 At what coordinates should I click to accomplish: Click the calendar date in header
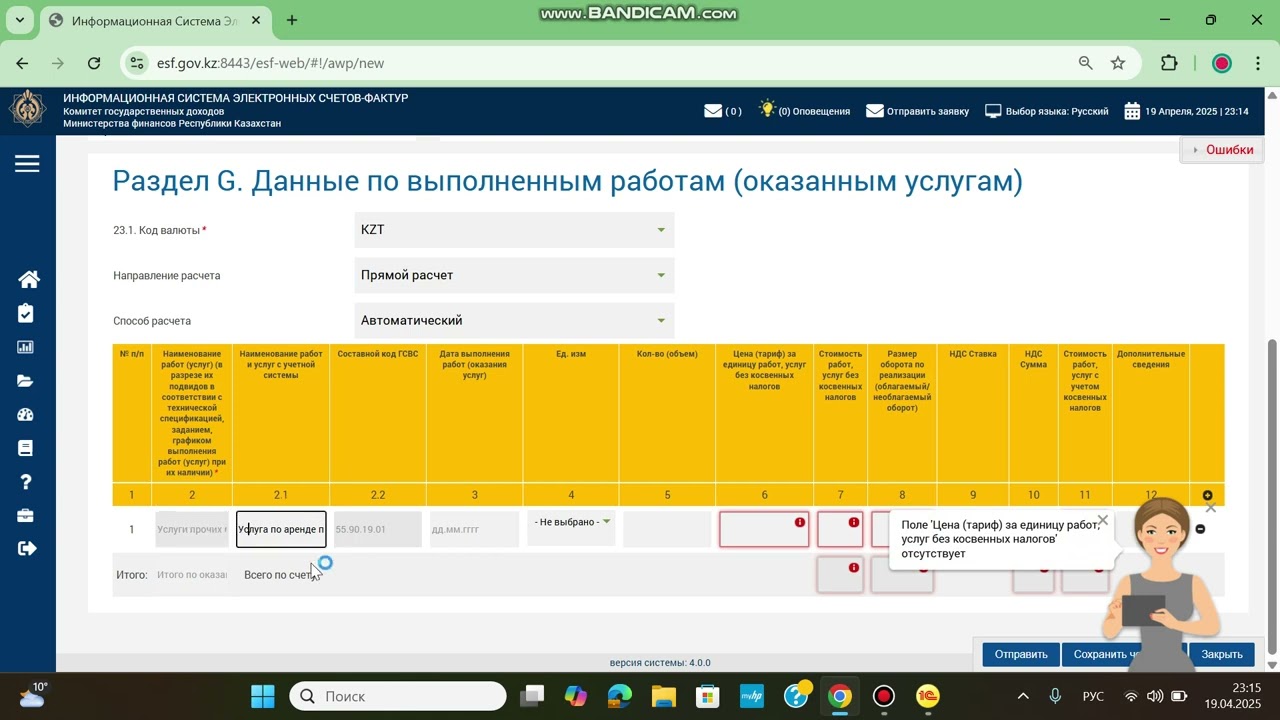click(1186, 111)
